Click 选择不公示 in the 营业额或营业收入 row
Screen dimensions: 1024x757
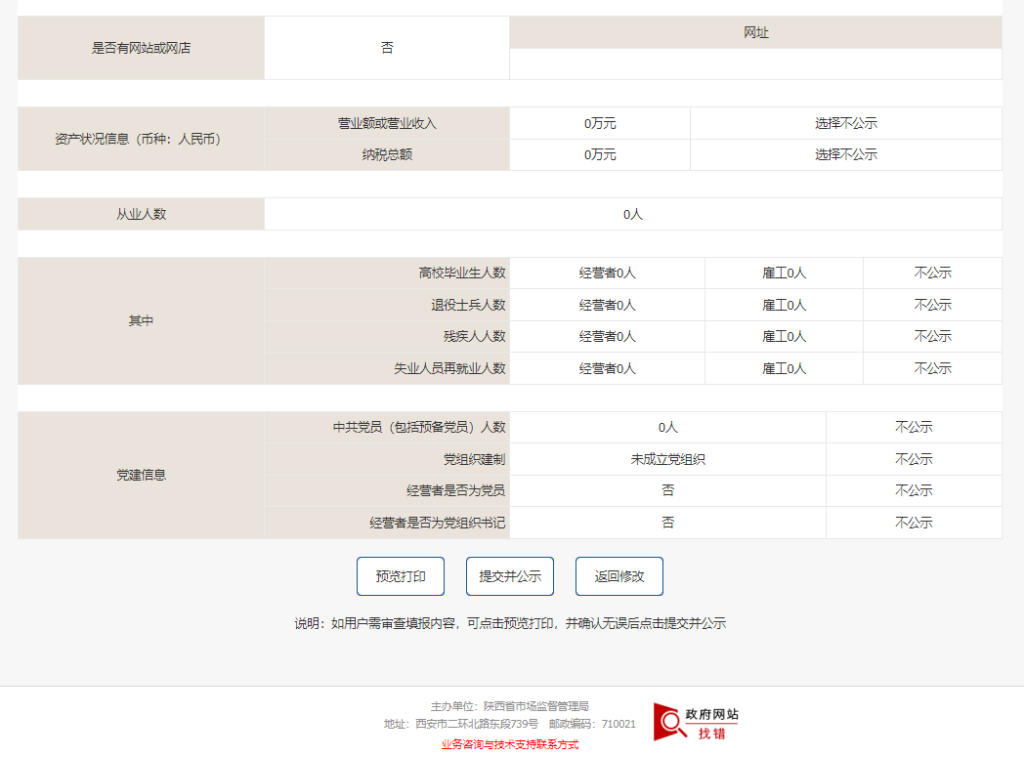(x=845, y=123)
